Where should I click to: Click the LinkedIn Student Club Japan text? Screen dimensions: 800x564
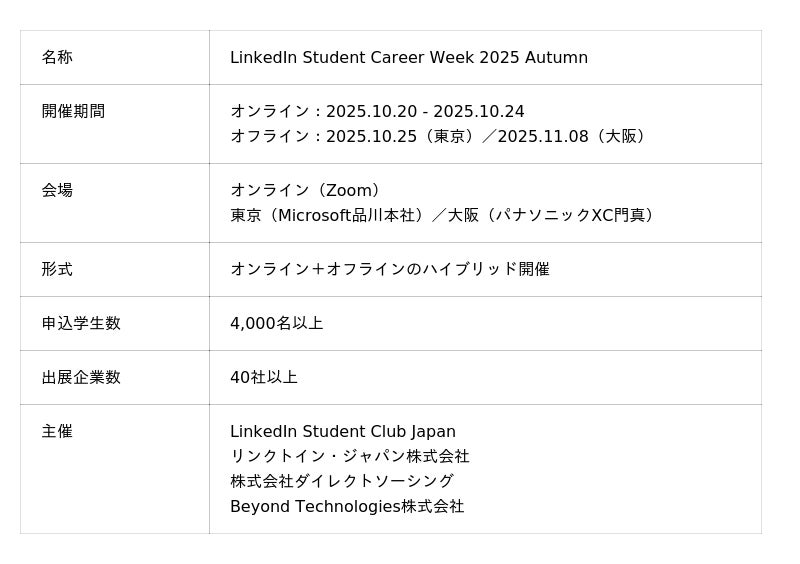(x=342, y=432)
